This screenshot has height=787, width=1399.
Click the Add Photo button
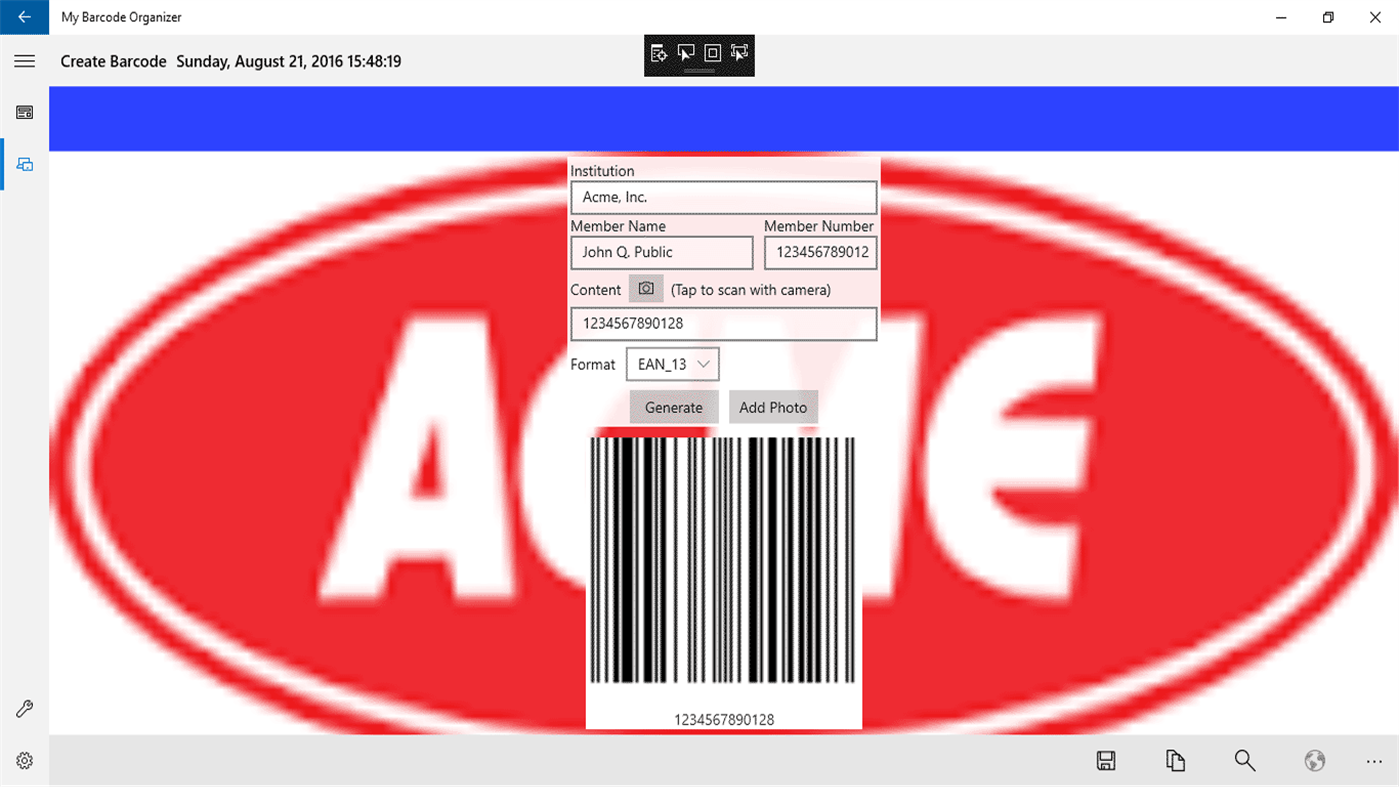(773, 407)
